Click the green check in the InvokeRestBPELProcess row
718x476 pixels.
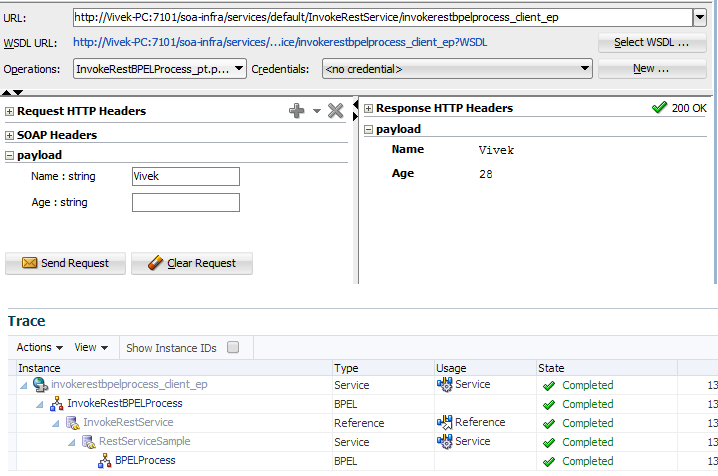(x=549, y=405)
